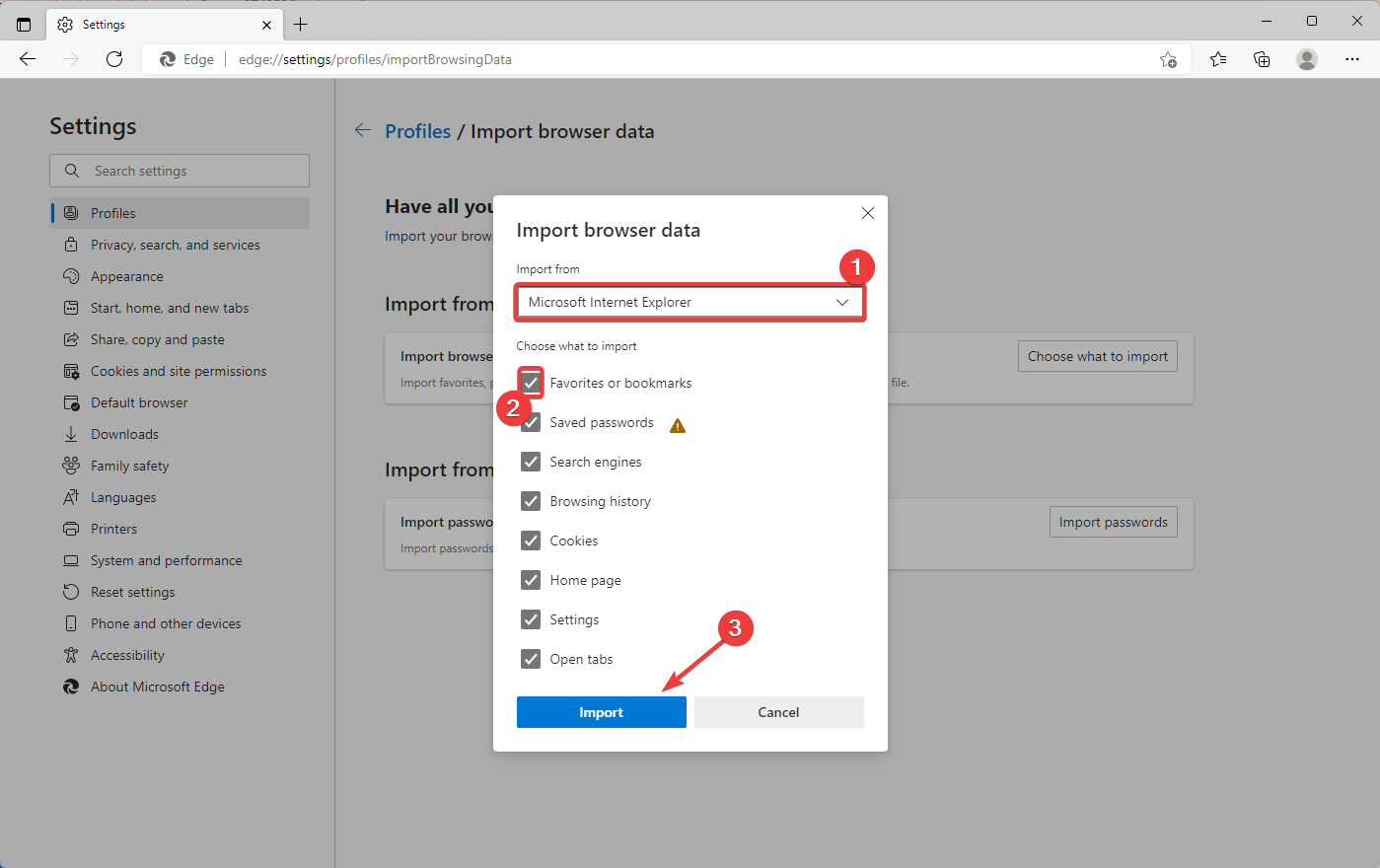Image resolution: width=1380 pixels, height=868 pixels.
Task: Open Phone and other devices settings
Action: (x=181, y=623)
